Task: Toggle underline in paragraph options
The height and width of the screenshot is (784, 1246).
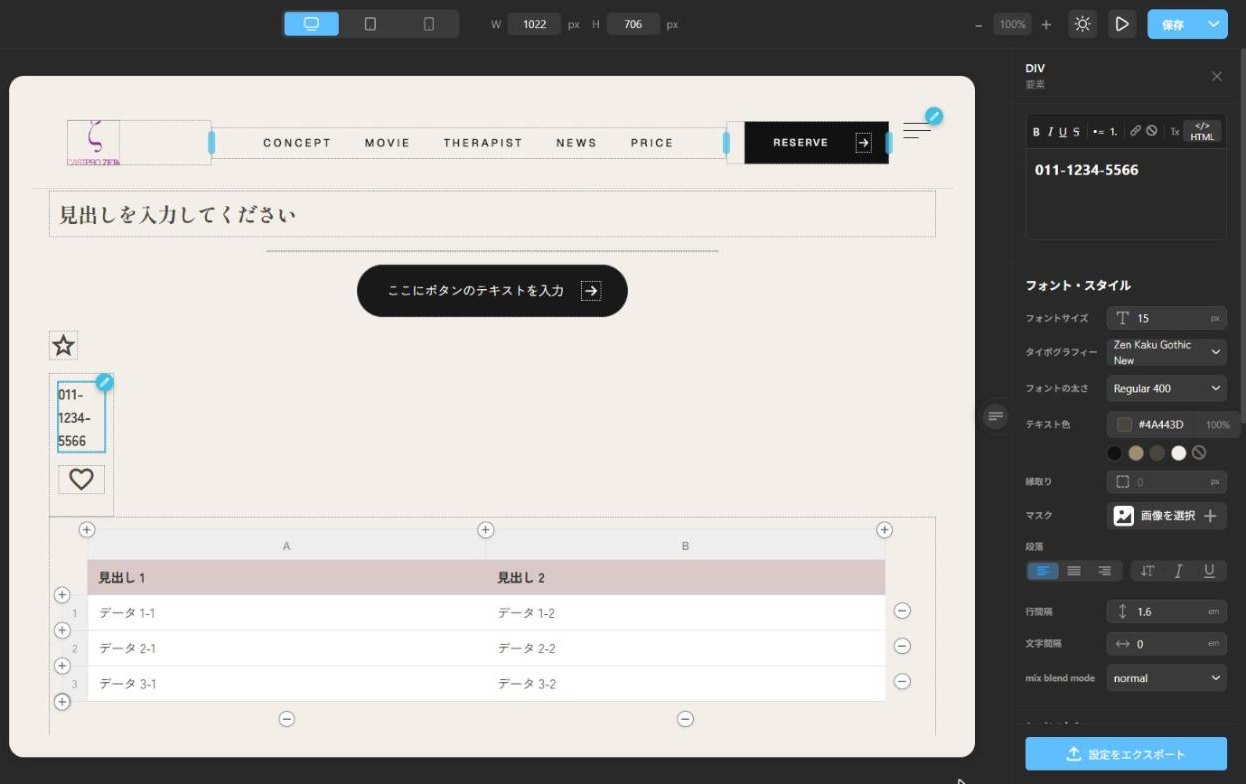Action: [x=1209, y=571]
